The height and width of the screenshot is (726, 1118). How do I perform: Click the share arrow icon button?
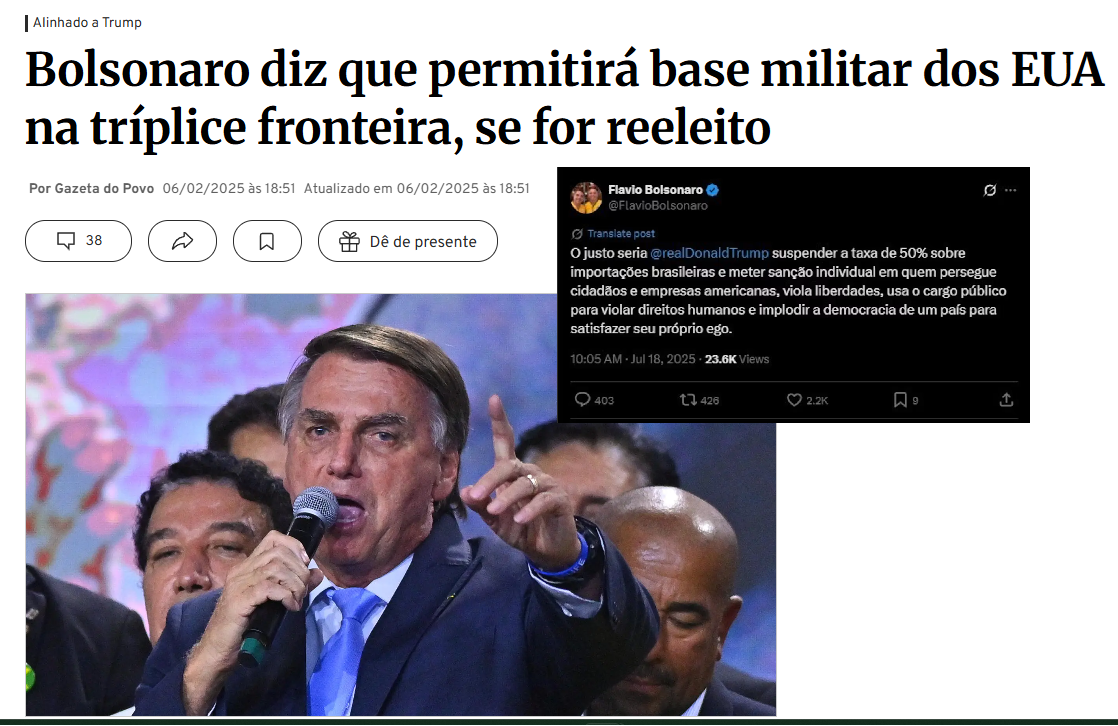(183, 241)
